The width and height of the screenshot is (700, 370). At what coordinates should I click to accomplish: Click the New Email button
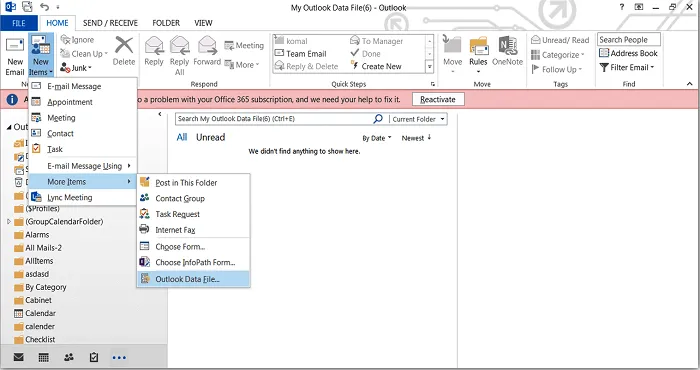[15, 57]
